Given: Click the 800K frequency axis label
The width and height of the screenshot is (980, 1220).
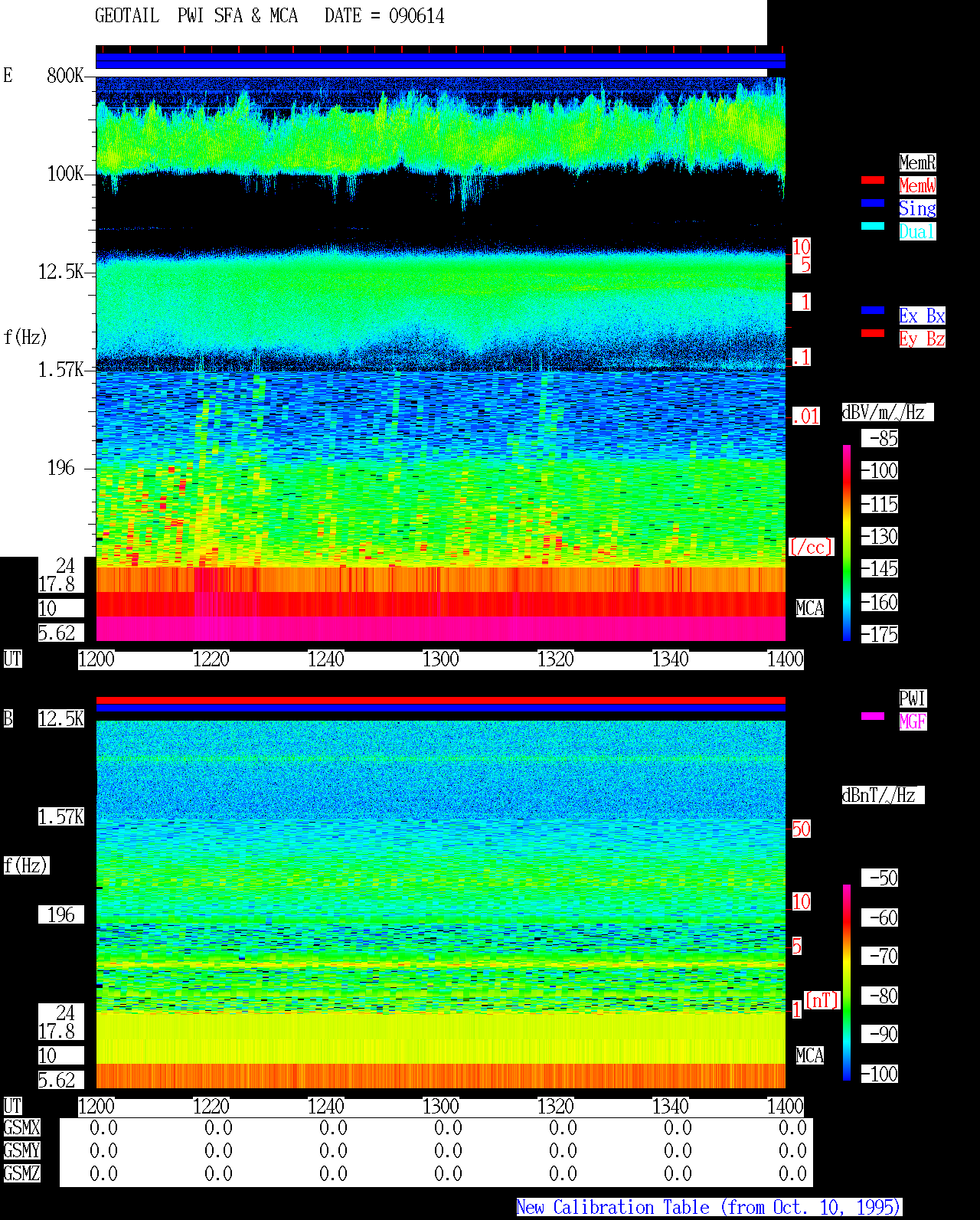Looking at the screenshot, I should pos(65,76).
